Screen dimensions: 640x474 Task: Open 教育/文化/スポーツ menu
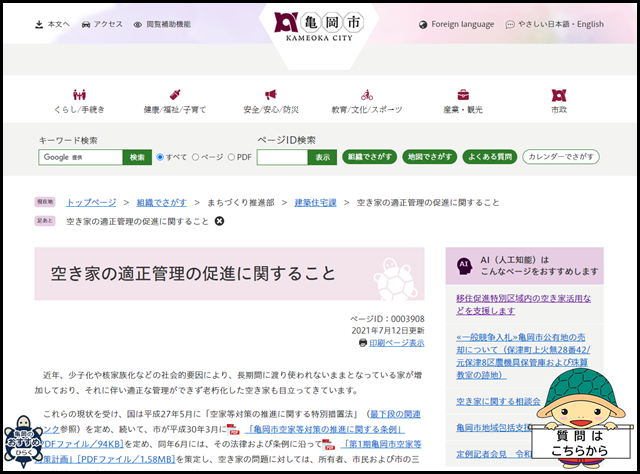pos(367,102)
